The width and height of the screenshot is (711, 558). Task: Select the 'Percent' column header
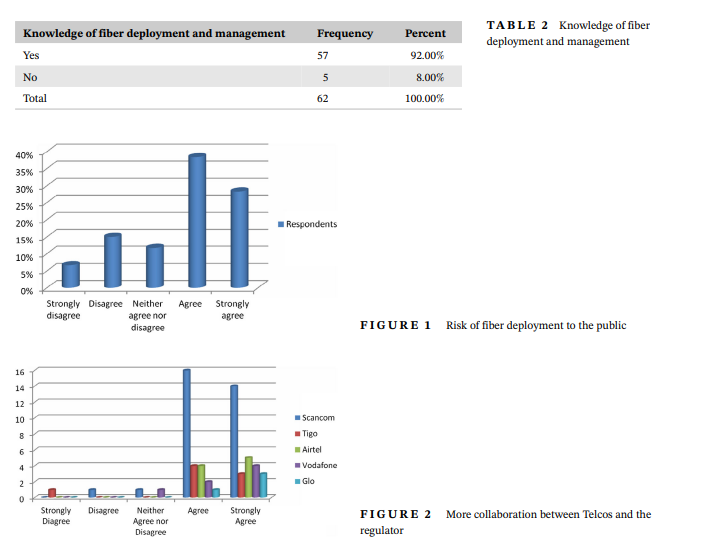point(425,34)
